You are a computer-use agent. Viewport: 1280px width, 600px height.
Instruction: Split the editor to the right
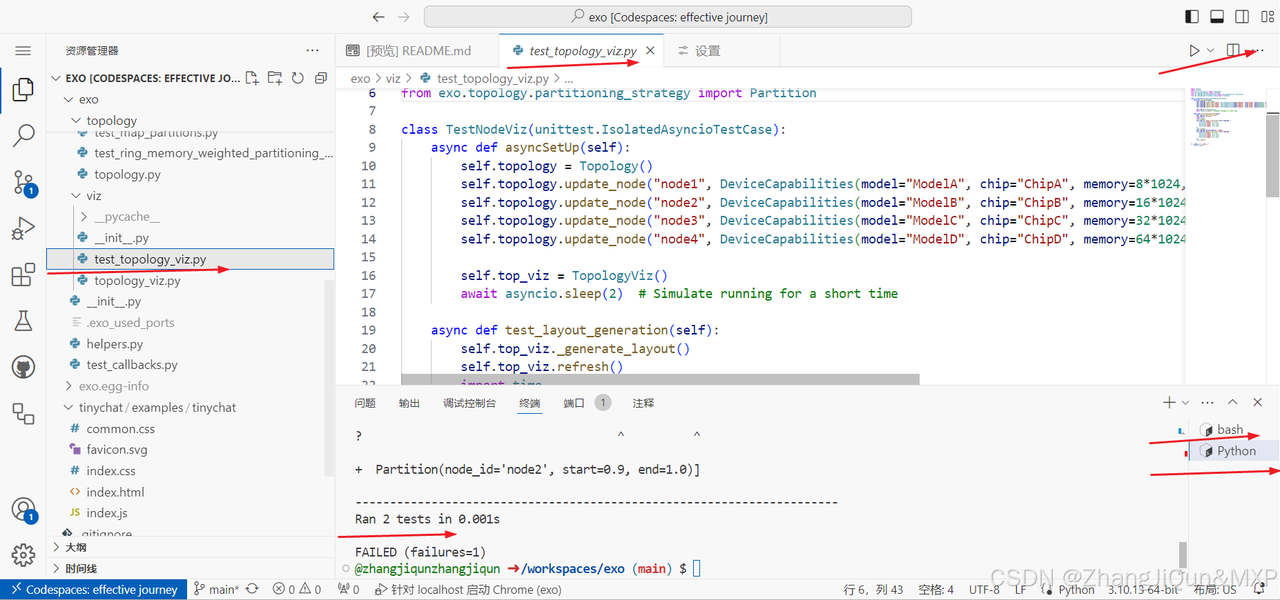pos(1234,50)
